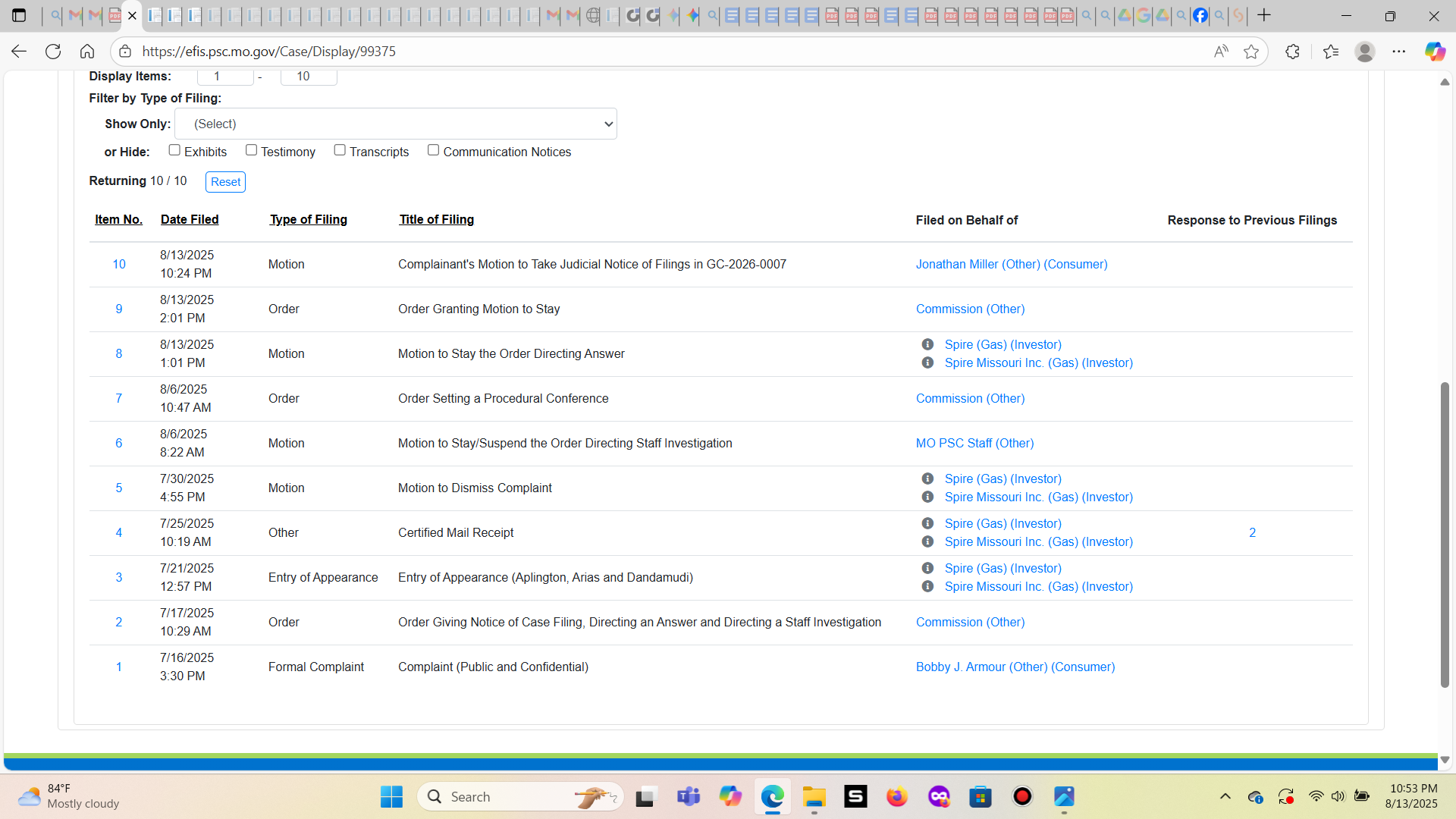Launch Copilot sidebar
The height and width of the screenshot is (819, 1456).
[1435, 52]
